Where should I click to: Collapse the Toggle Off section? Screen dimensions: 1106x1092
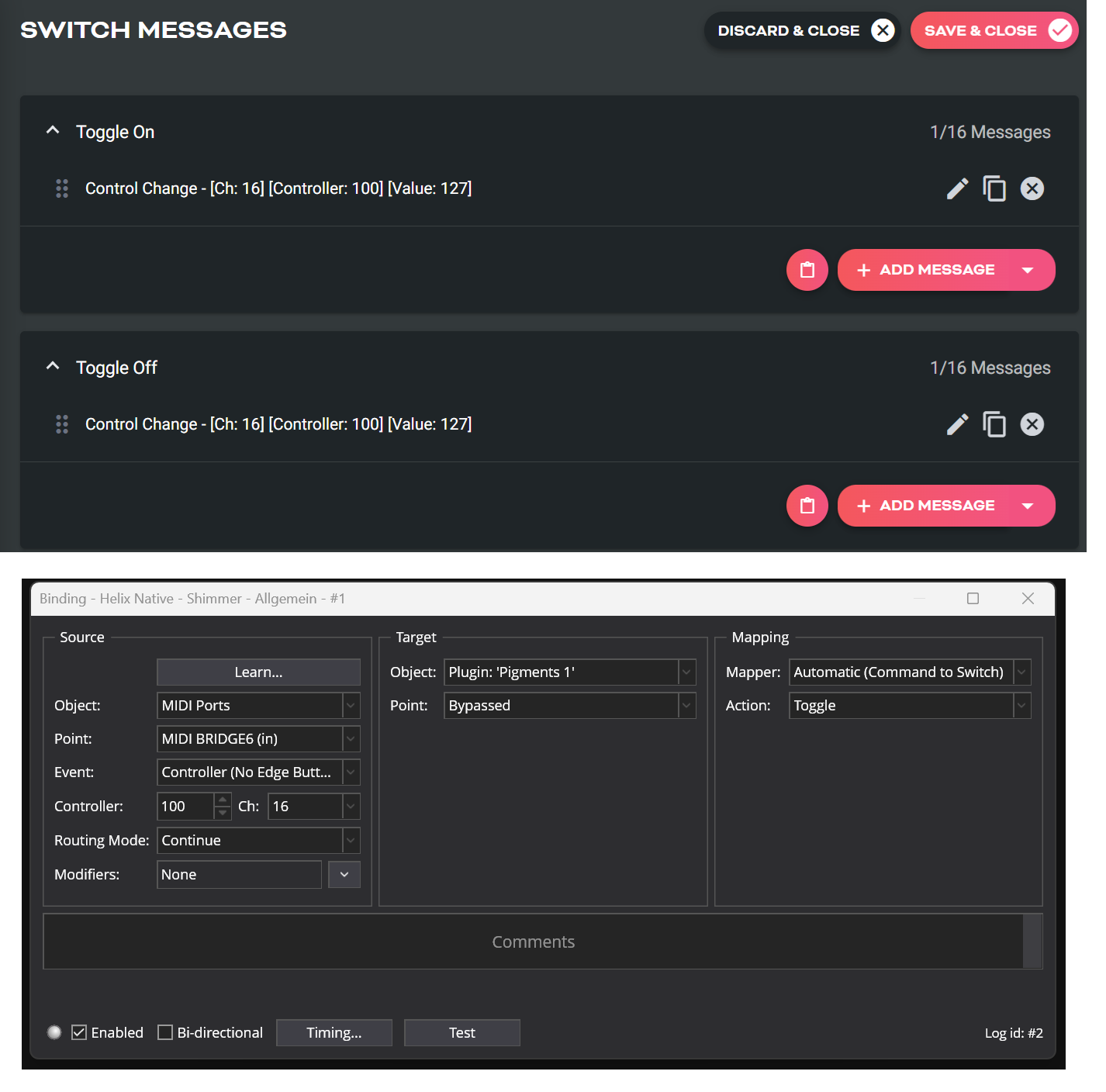coord(53,367)
